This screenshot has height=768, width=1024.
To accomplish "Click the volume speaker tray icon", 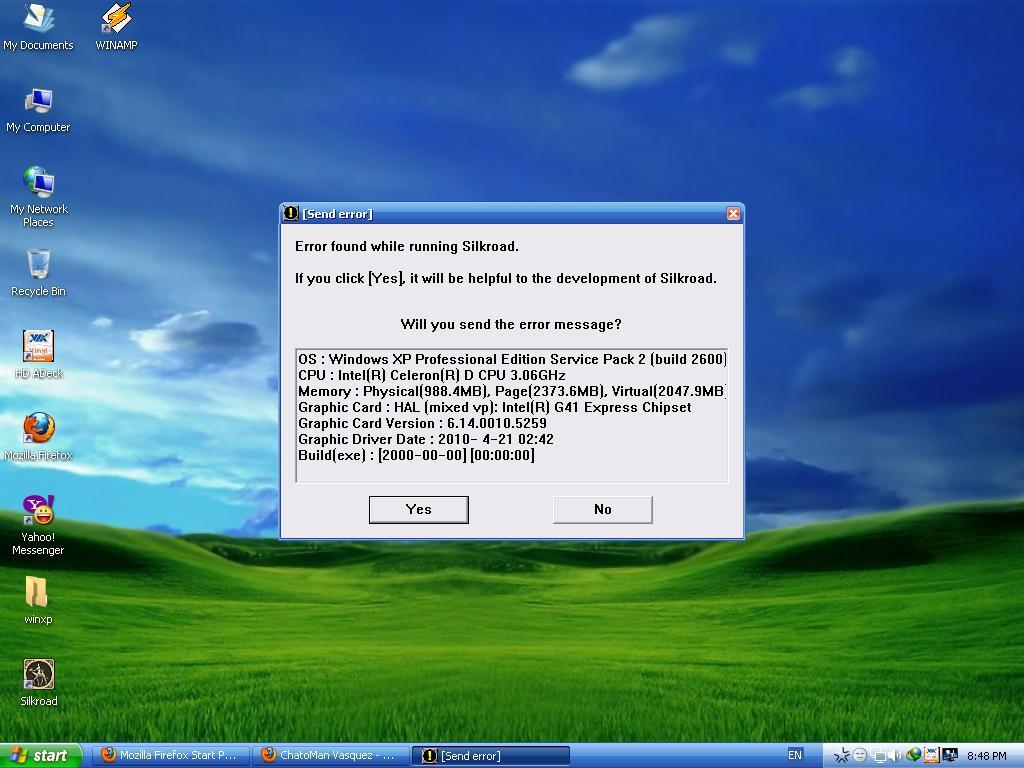I will 895,756.
